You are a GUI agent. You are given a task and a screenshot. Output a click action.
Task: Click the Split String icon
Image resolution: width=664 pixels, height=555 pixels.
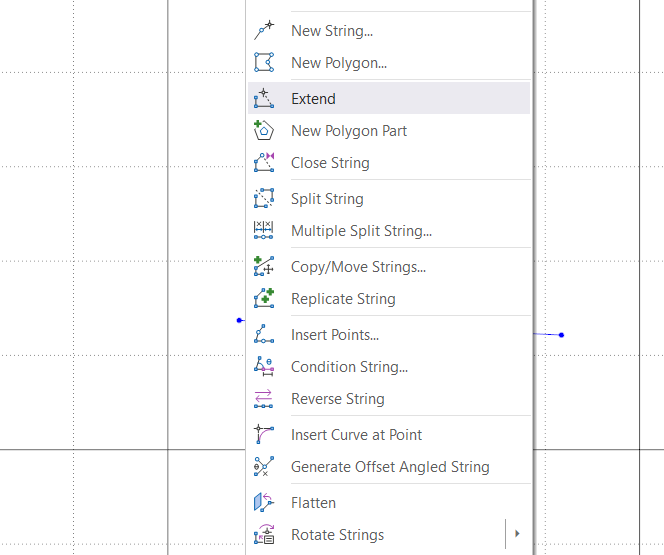tap(264, 199)
